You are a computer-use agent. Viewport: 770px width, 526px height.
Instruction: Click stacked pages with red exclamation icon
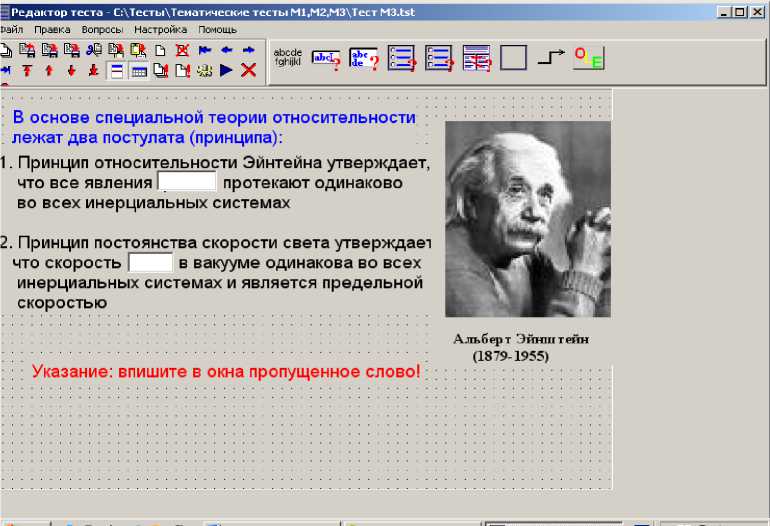[x=161, y=71]
